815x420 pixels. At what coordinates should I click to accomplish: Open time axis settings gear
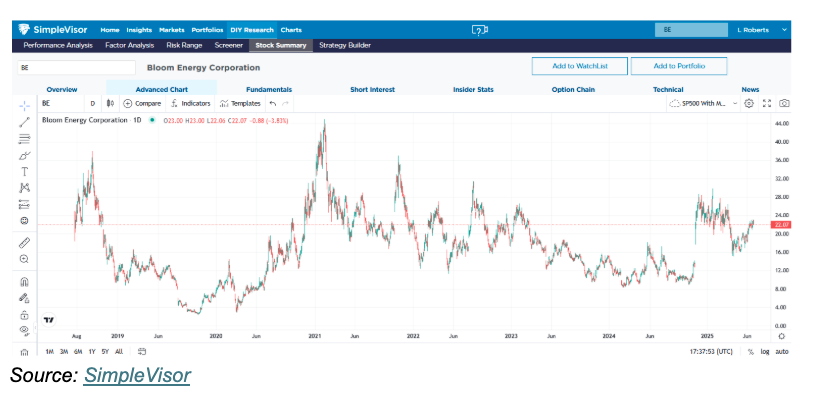[x=781, y=336]
